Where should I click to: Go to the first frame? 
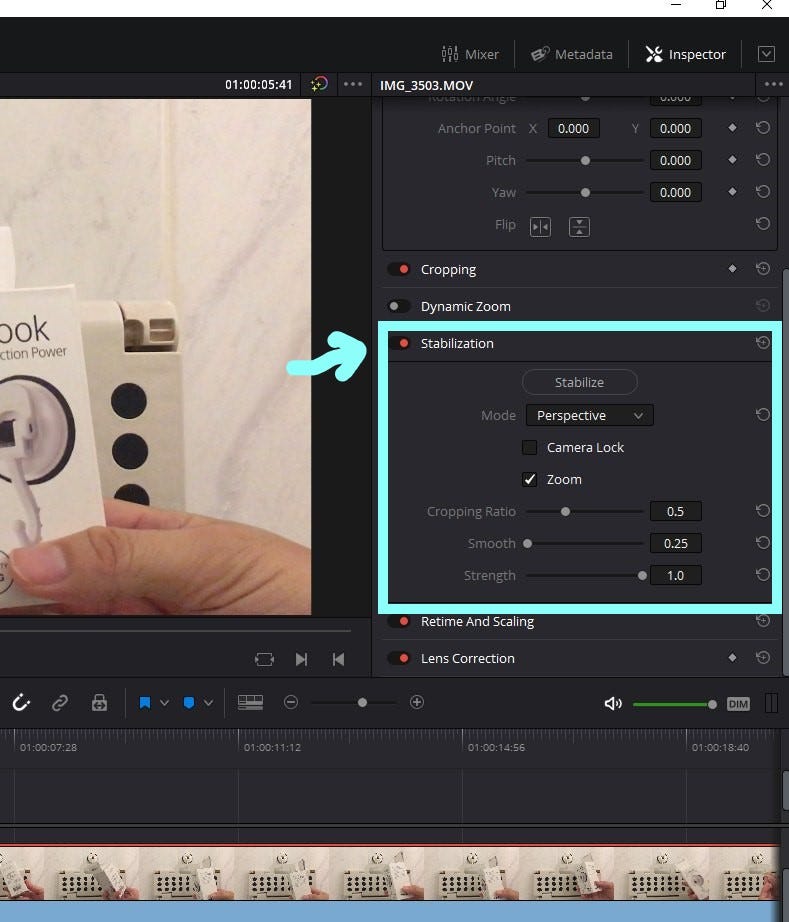338,659
